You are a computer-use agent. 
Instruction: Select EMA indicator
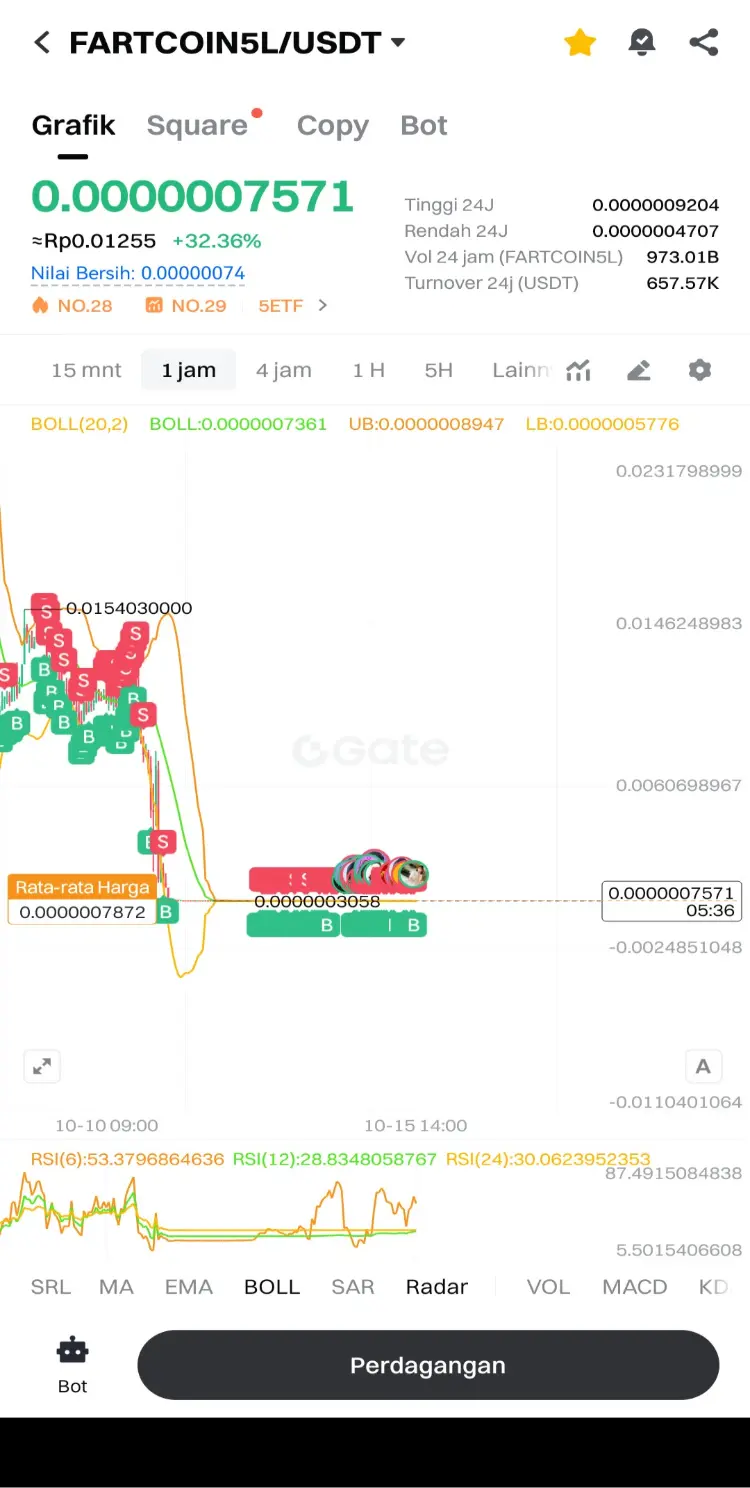(x=189, y=1287)
